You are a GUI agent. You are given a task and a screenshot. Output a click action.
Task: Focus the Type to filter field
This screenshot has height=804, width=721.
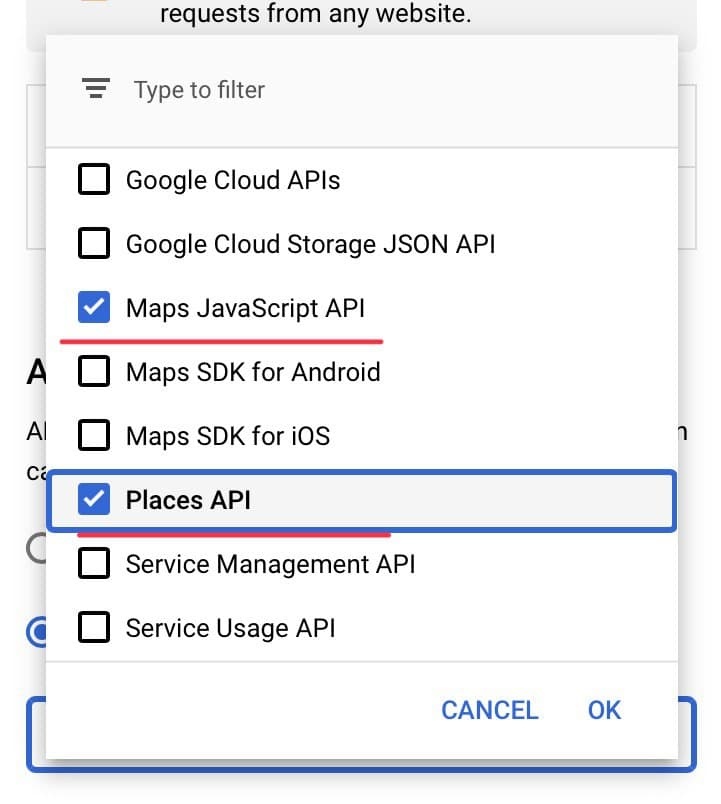pos(362,90)
